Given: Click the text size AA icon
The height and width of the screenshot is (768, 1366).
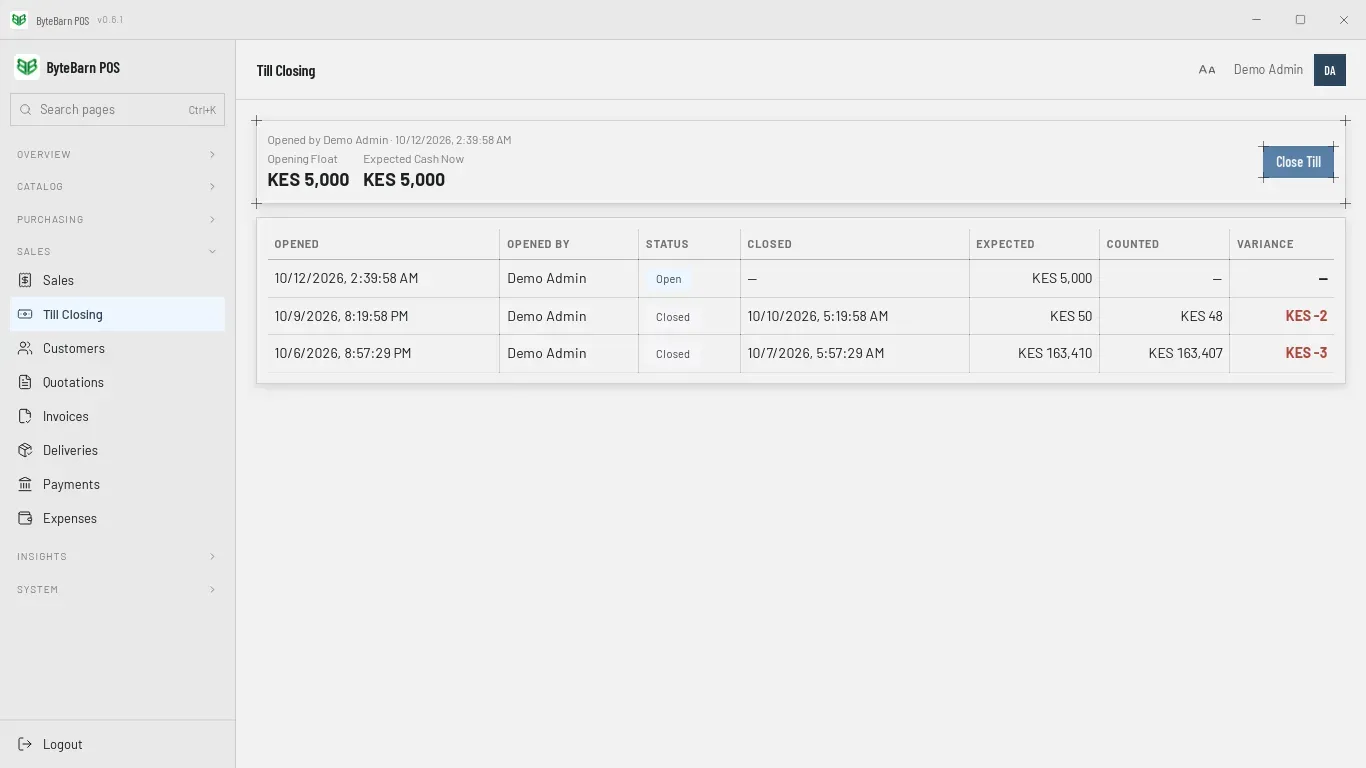Looking at the screenshot, I should 1207,70.
